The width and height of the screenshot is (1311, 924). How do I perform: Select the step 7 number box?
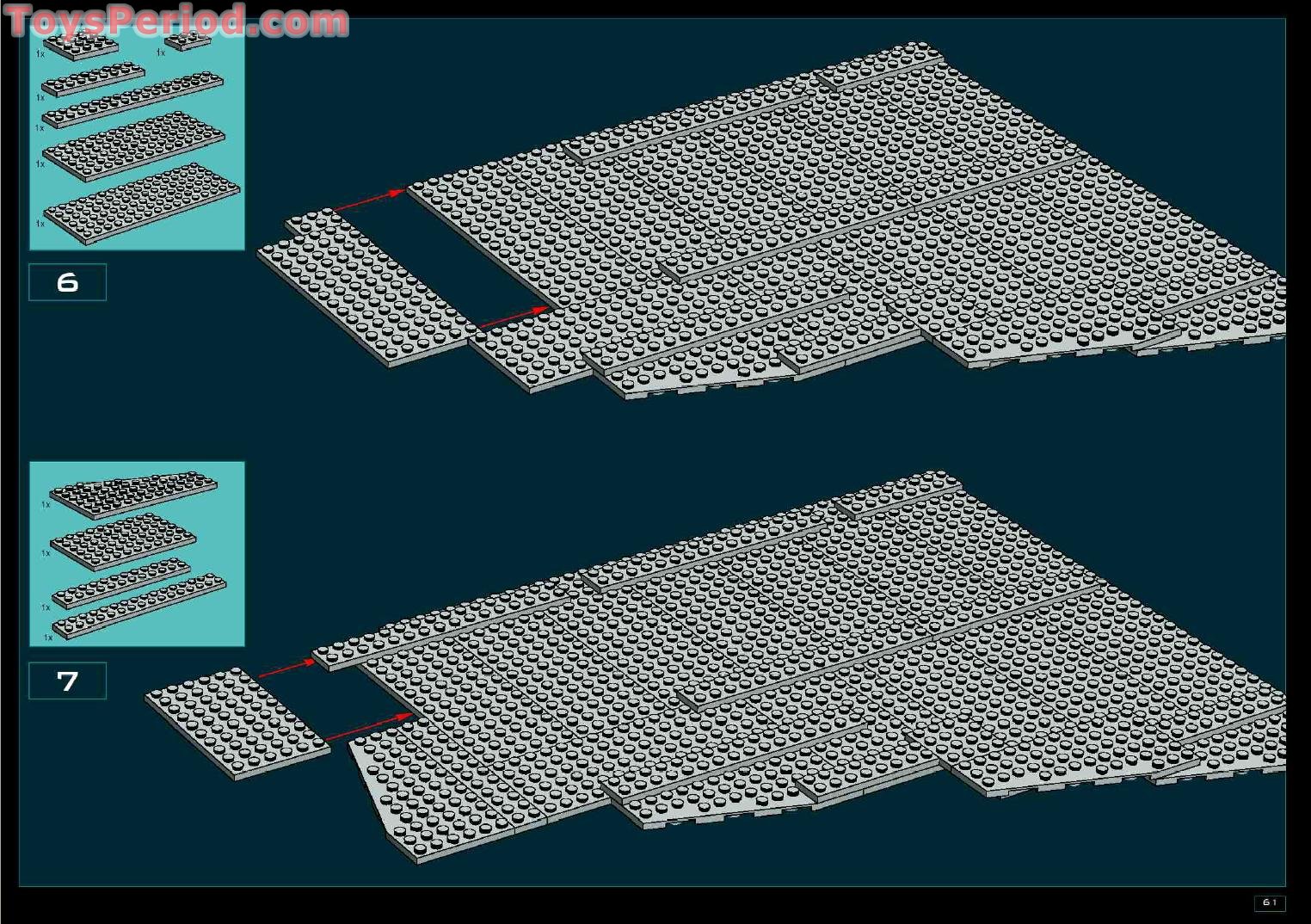click(67, 681)
